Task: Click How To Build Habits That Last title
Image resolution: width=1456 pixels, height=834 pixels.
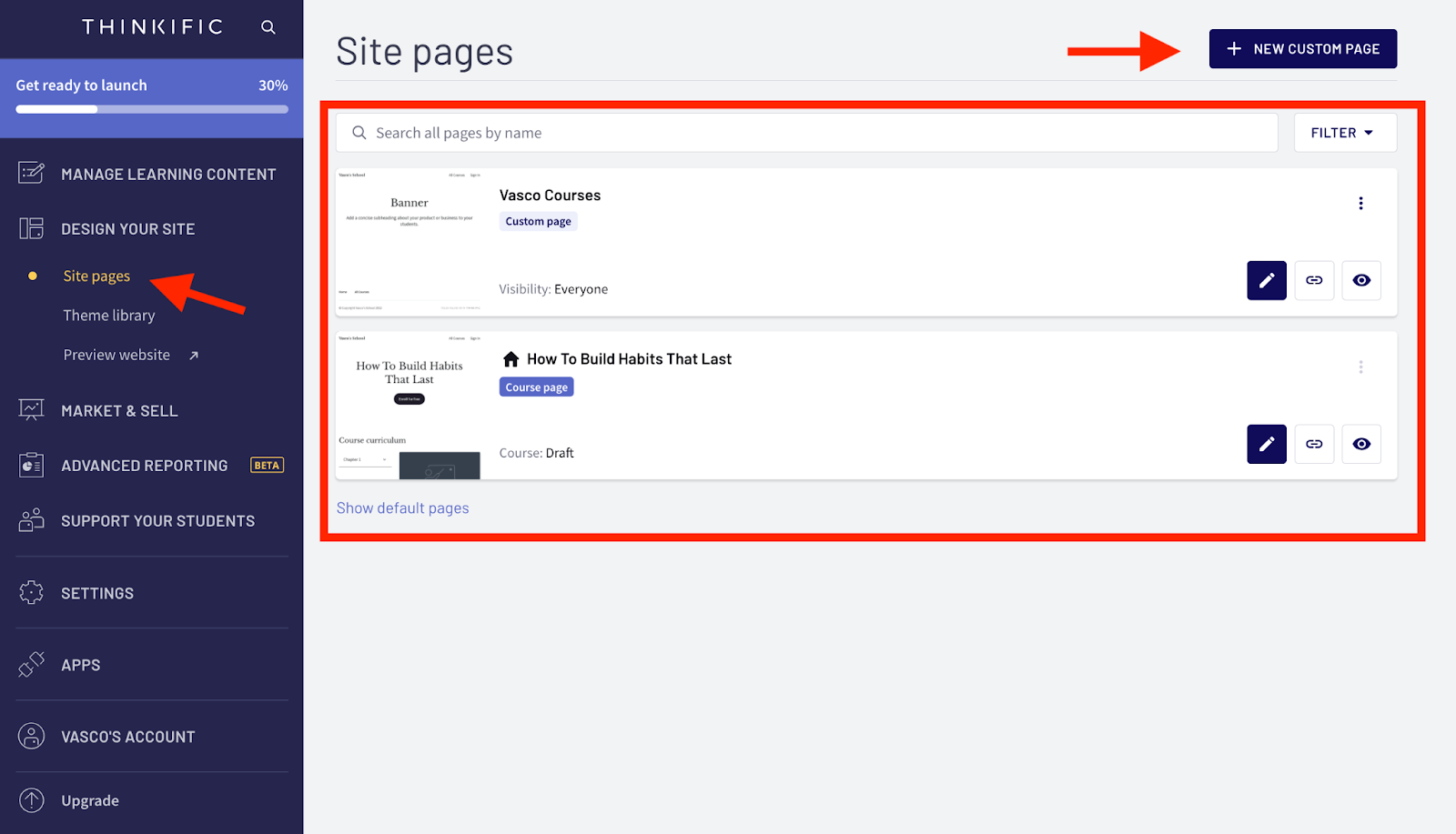Action: click(x=629, y=359)
